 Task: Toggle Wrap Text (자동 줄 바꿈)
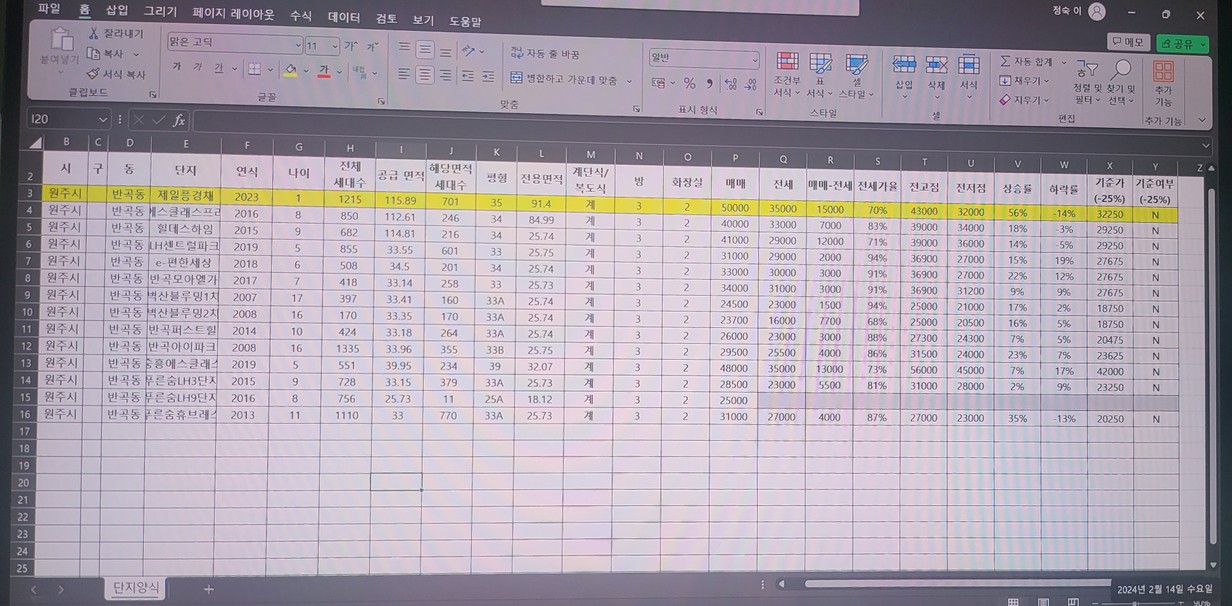(544, 53)
